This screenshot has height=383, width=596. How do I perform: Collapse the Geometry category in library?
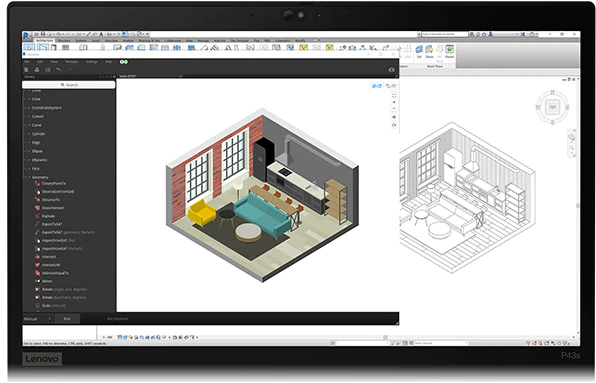[x=29, y=177]
